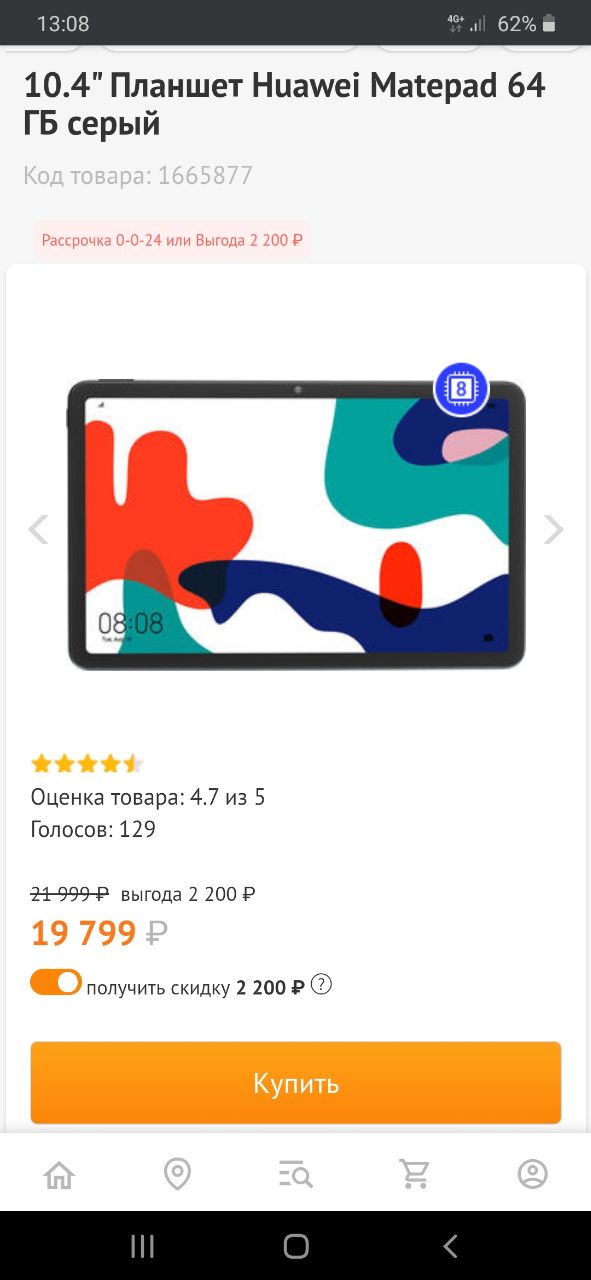Click the orange Купить button
This screenshot has height=1280, width=591.
pyautogui.click(x=296, y=1083)
